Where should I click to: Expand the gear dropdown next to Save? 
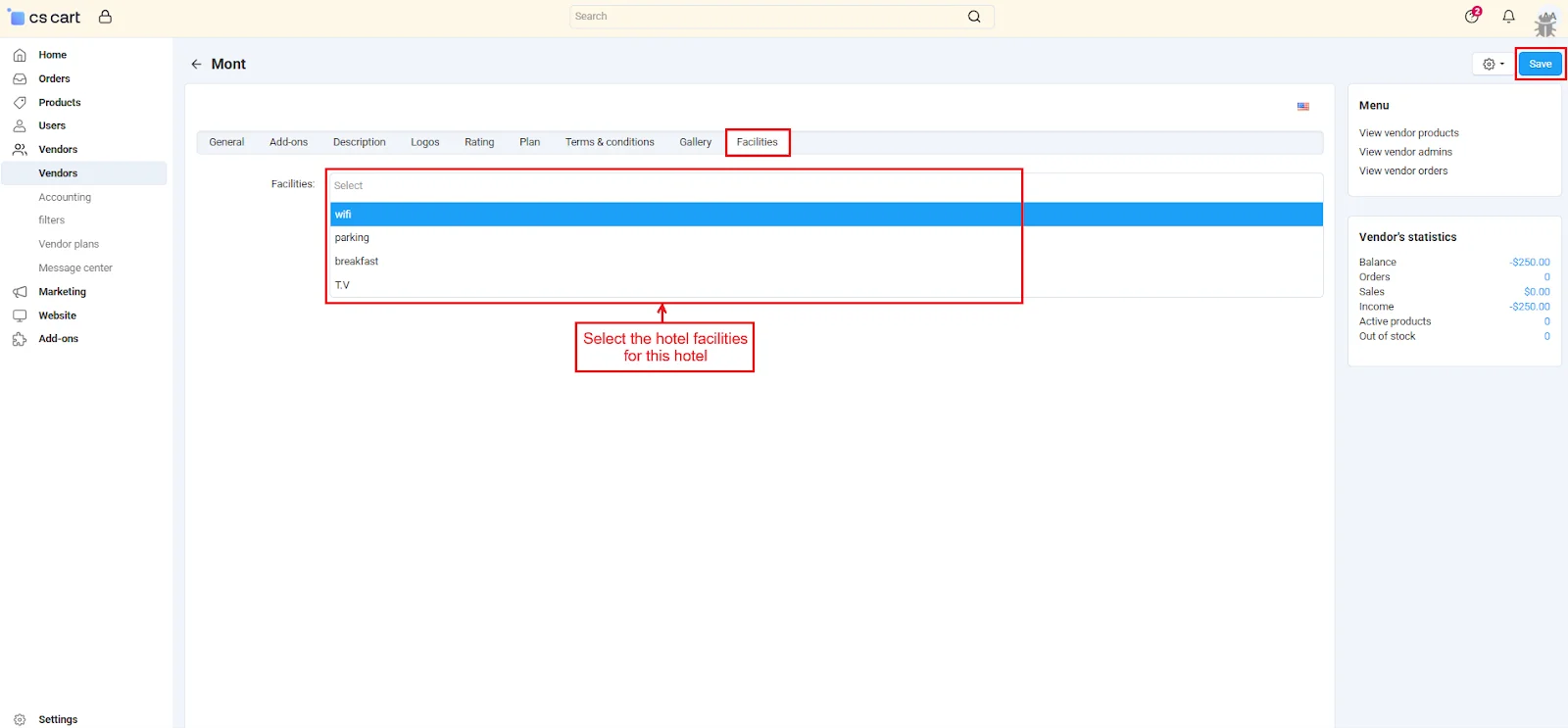pyautogui.click(x=1493, y=64)
